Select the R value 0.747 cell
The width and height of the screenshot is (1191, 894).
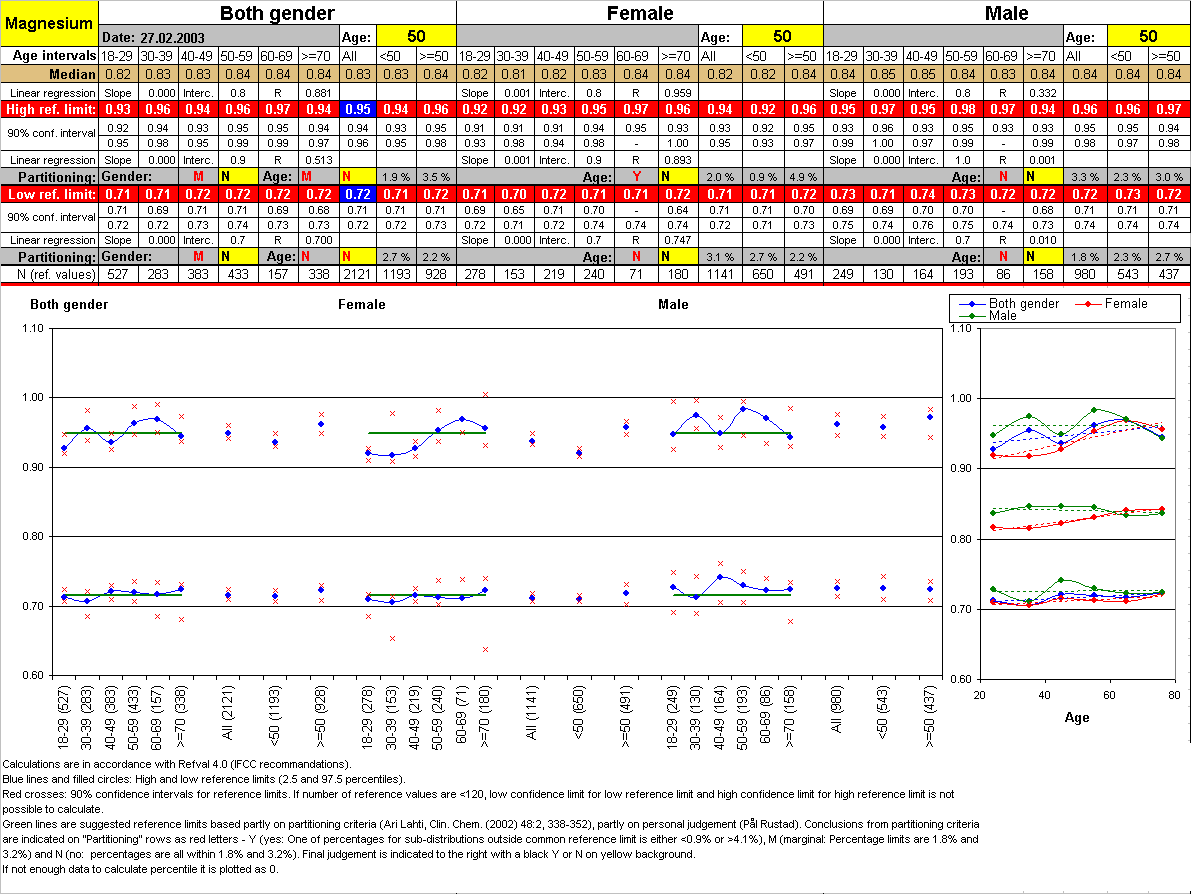pyautogui.click(x=678, y=240)
